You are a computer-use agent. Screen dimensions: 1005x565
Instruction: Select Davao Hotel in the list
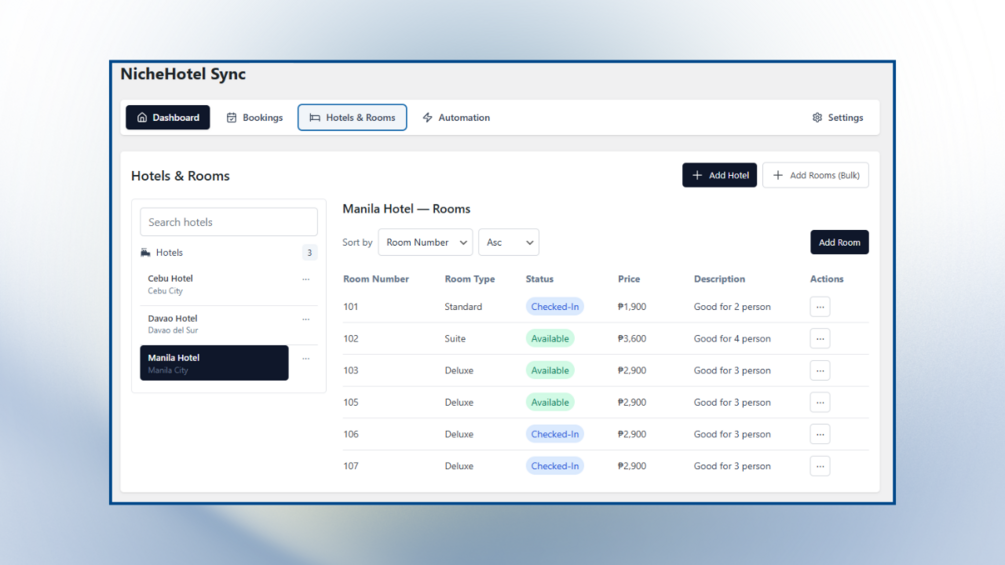point(214,323)
